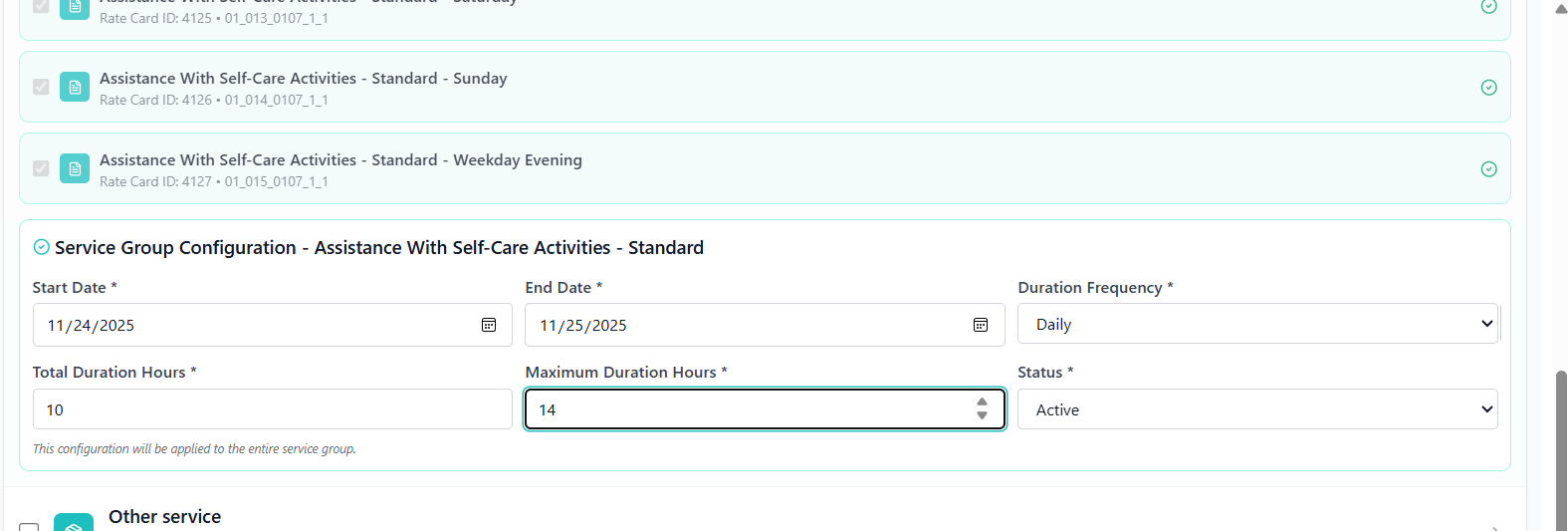
Task: Click the check circle on Weekday Evening row
Action: click(1488, 169)
